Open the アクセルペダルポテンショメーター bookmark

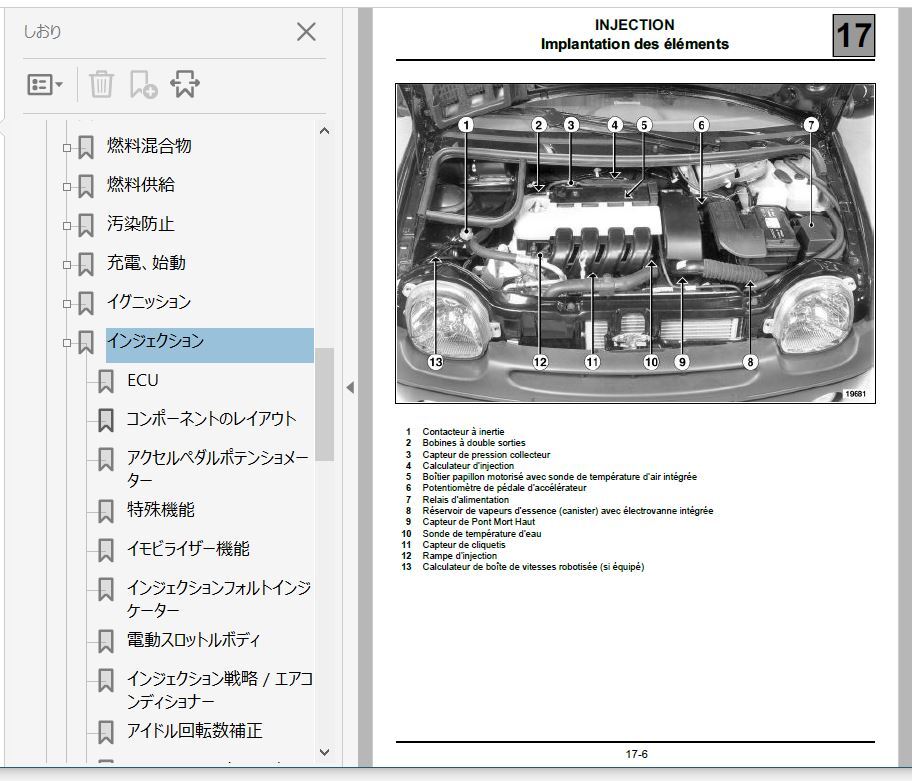[218, 469]
